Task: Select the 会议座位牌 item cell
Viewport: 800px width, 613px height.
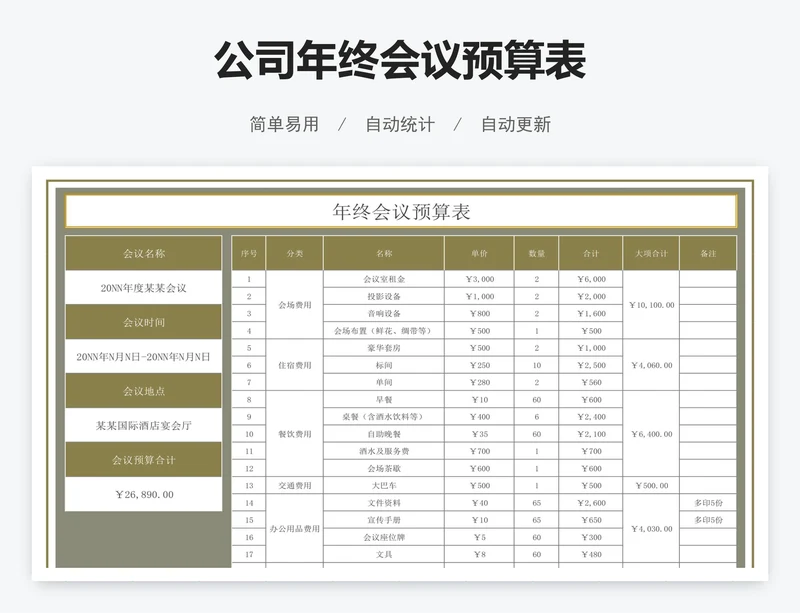Action: pyautogui.click(x=384, y=537)
